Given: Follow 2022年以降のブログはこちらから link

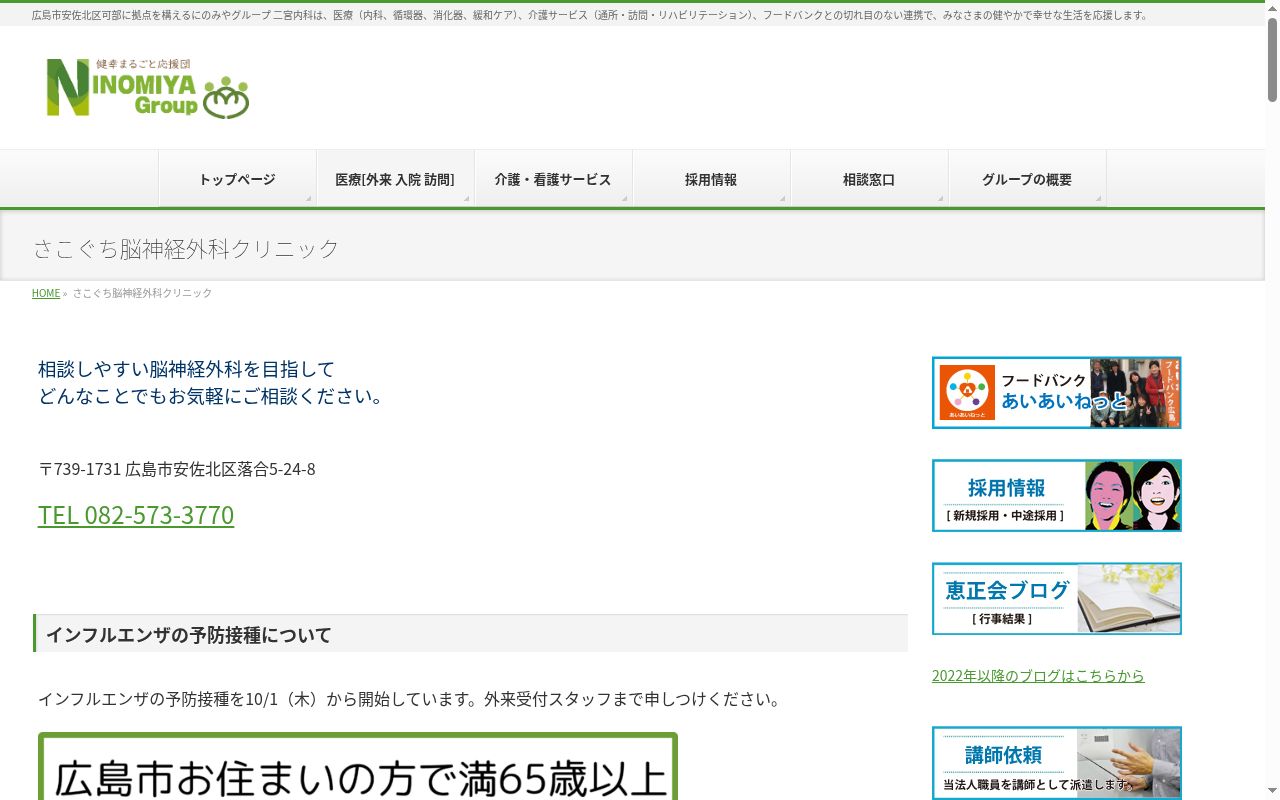Looking at the screenshot, I should point(1038,676).
